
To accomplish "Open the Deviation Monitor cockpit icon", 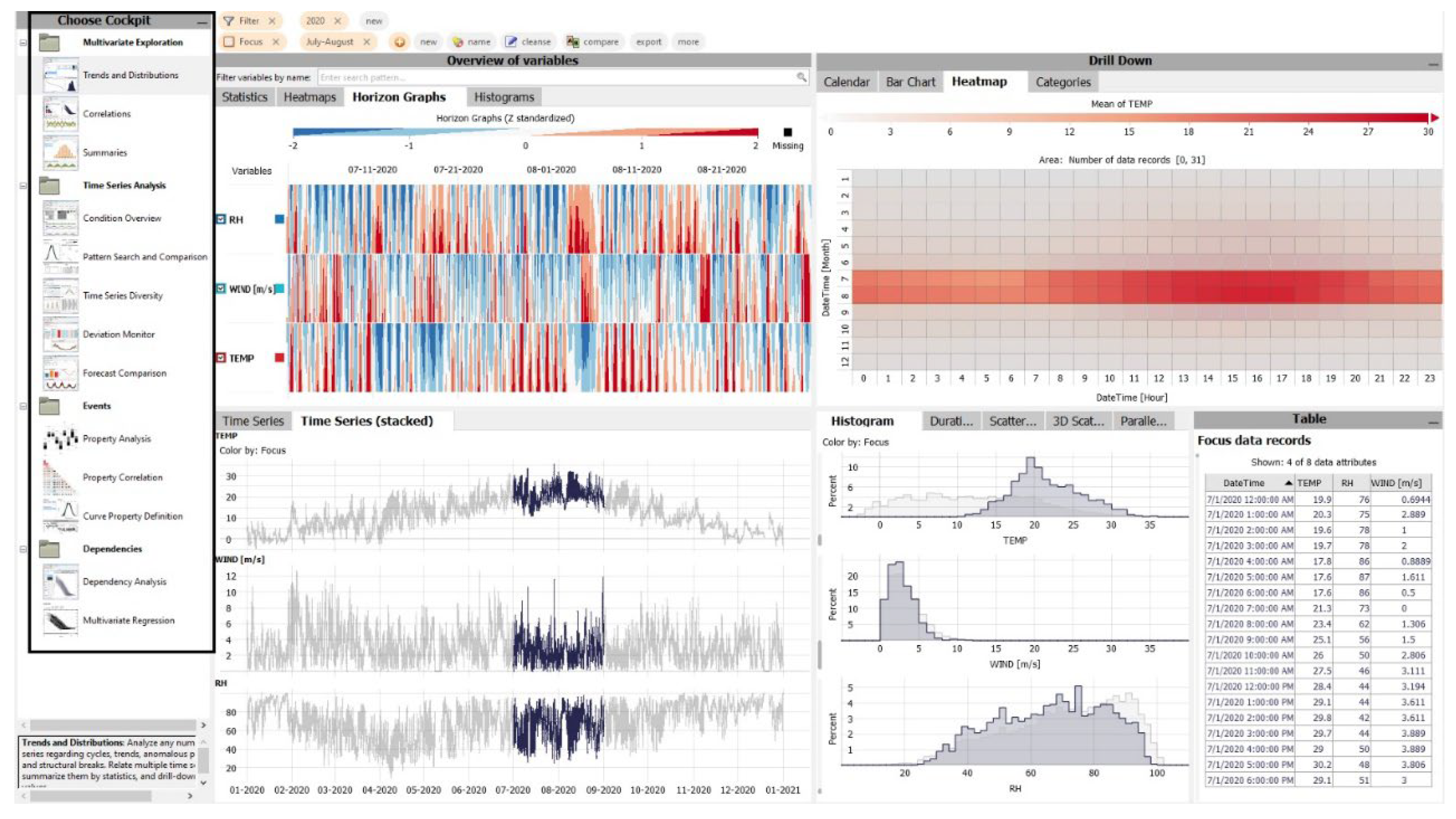I will tap(60, 334).
